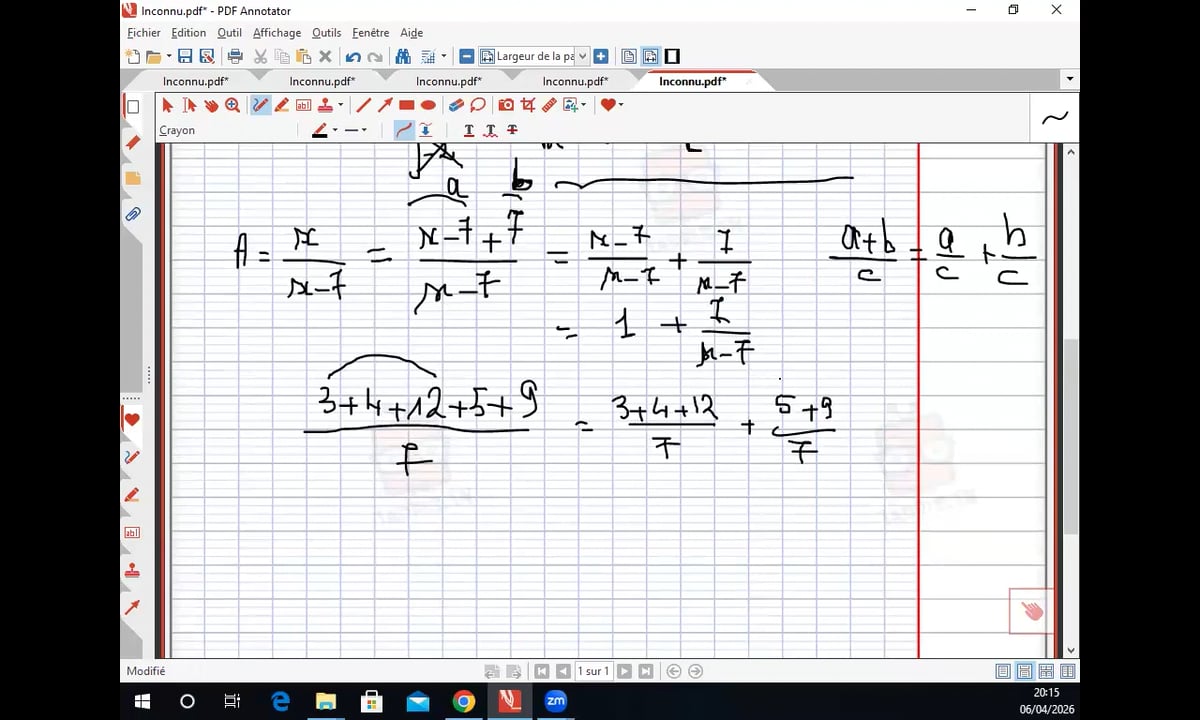Image resolution: width=1200 pixels, height=720 pixels.
Task: Open the Largeur de la page zoom combo box
Action: click(534, 57)
